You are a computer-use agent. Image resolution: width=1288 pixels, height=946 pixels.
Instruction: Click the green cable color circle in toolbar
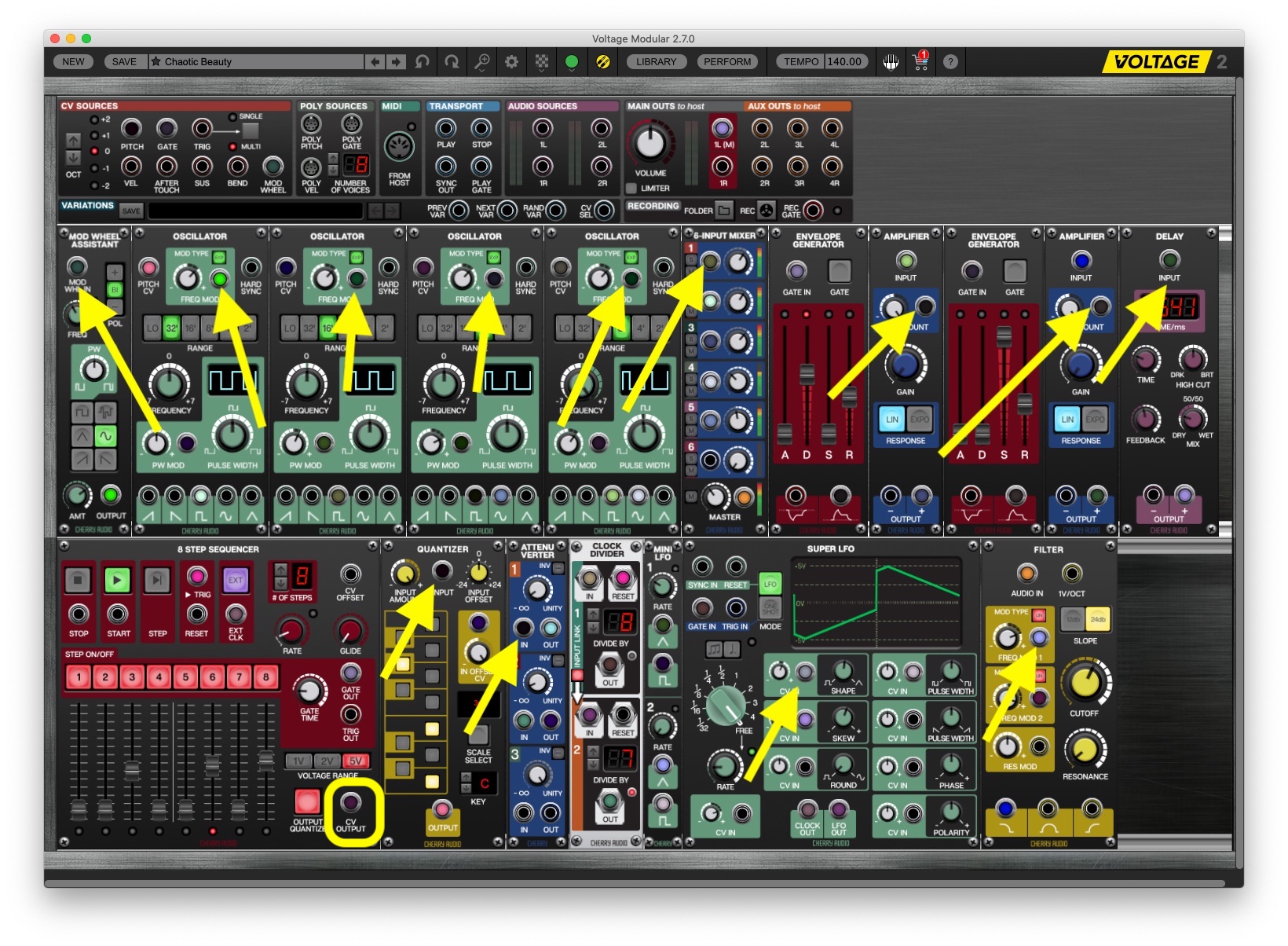point(572,61)
